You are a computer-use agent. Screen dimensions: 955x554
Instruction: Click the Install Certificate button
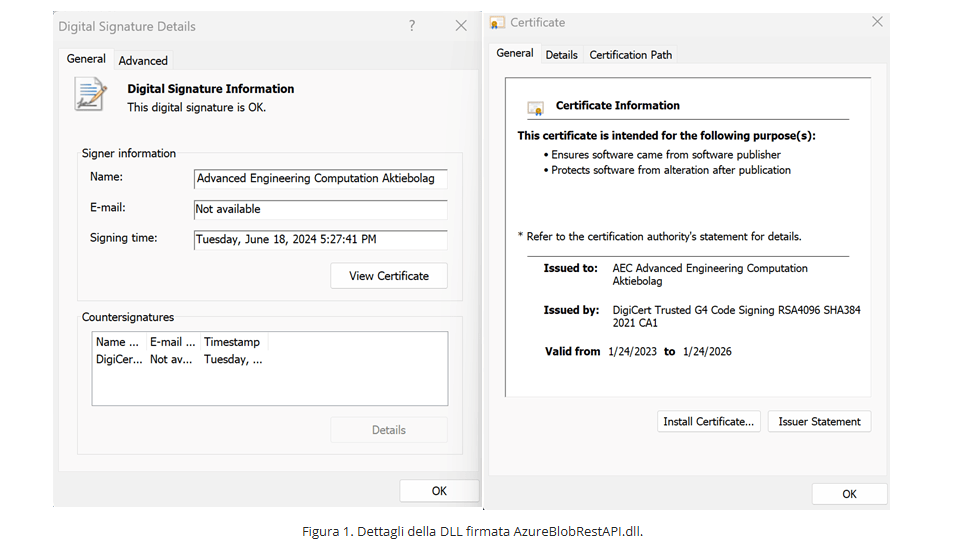pos(708,422)
